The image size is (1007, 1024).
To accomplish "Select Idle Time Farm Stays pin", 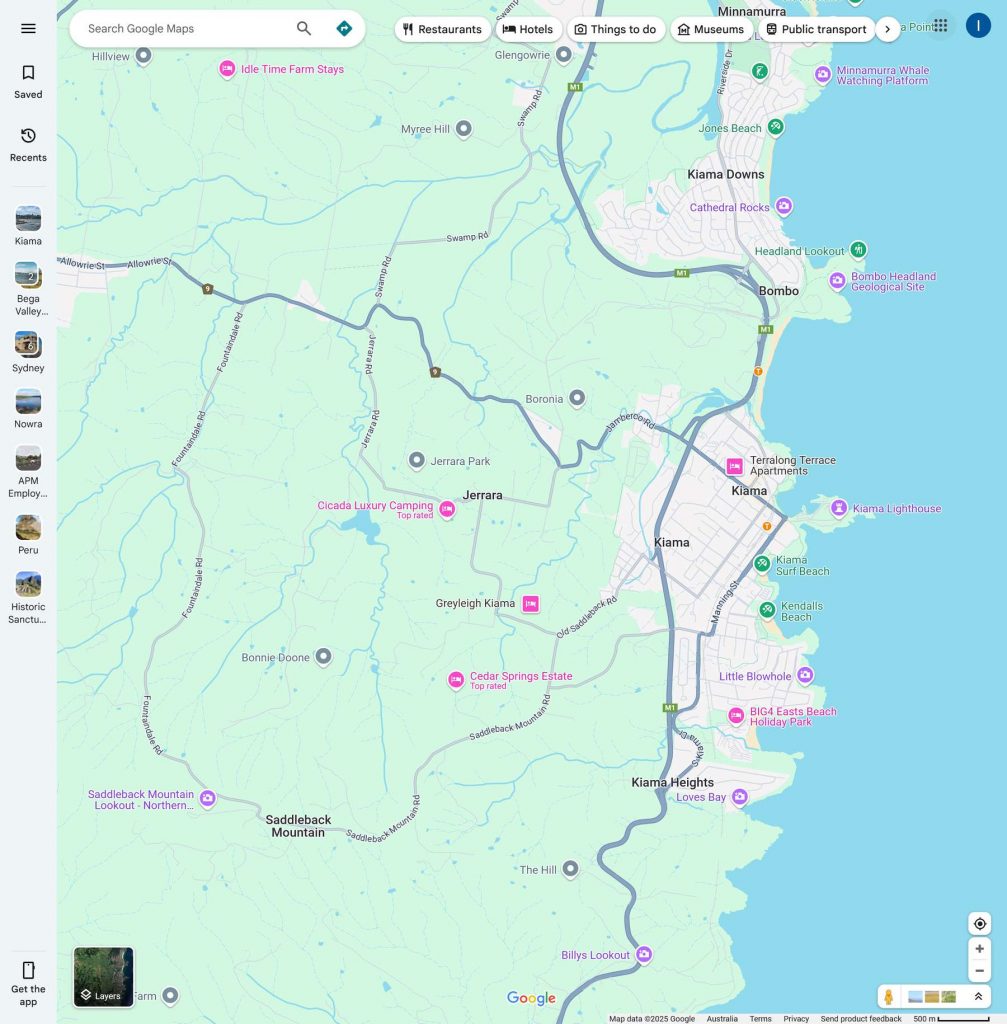I will 227,69.
